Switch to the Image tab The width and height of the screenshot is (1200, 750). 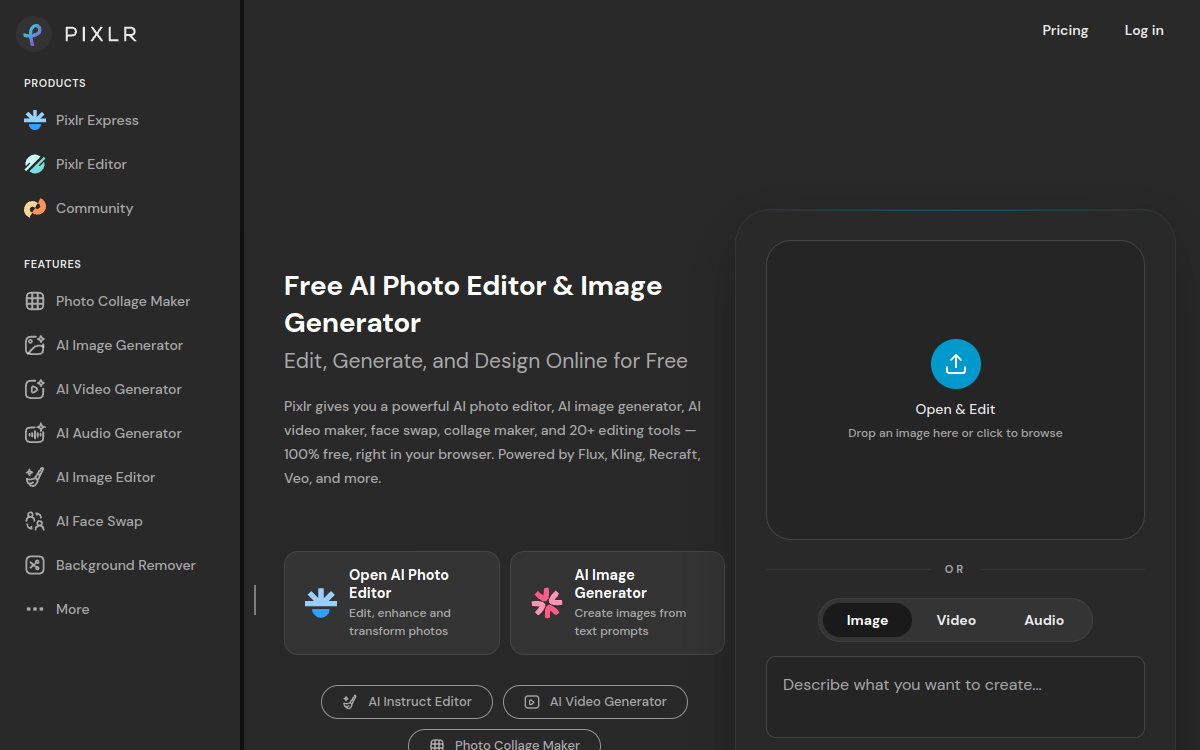click(867, 620)
